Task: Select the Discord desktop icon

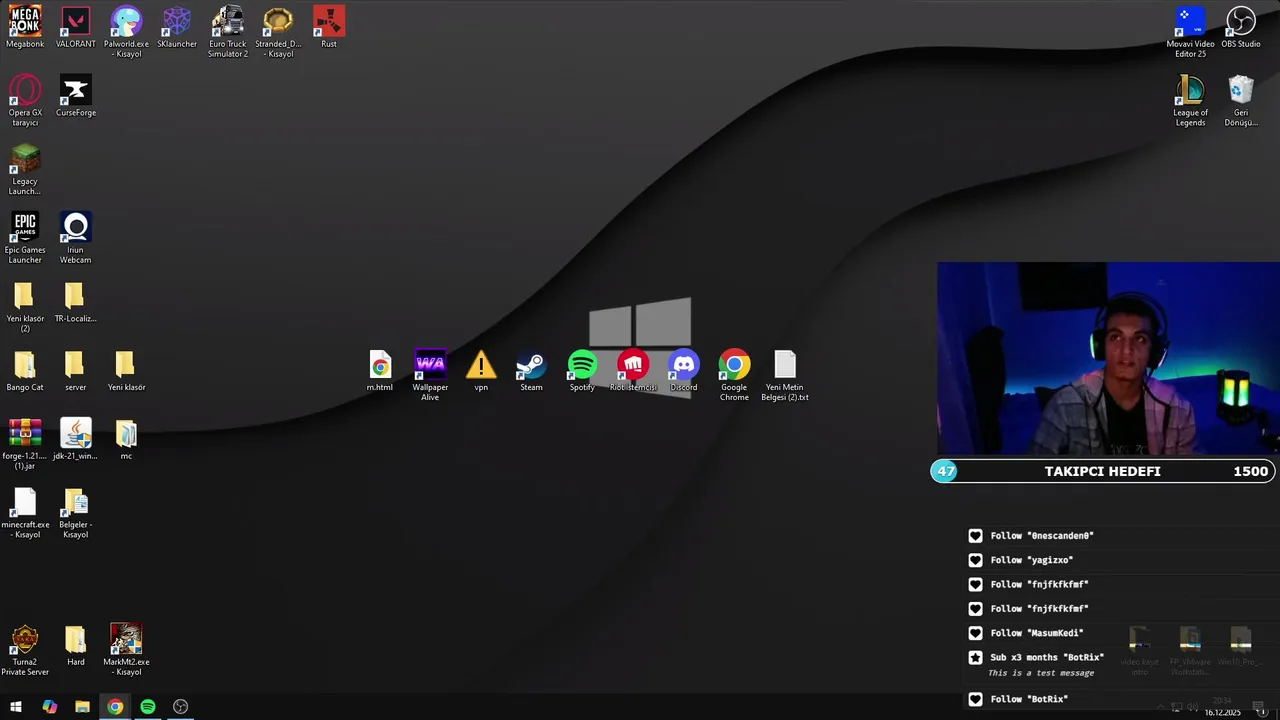Action: 684,371
